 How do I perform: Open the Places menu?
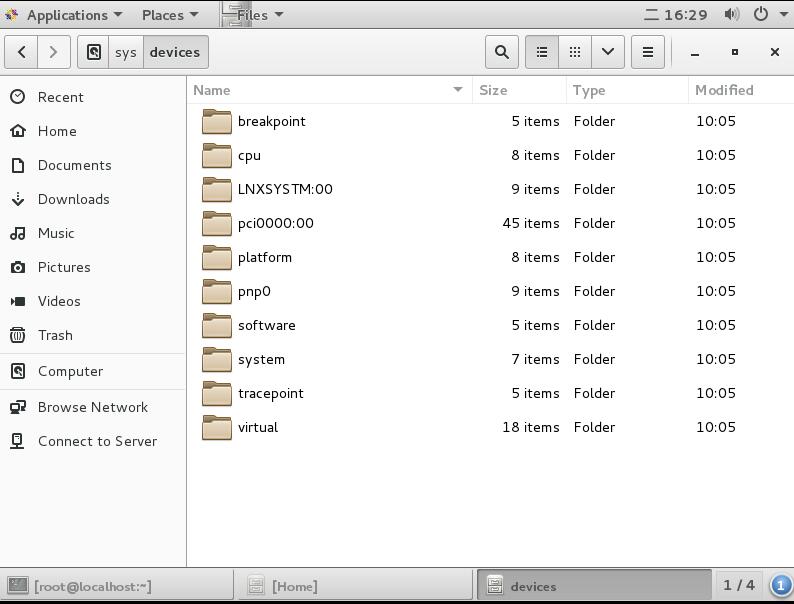coord(170,15)
